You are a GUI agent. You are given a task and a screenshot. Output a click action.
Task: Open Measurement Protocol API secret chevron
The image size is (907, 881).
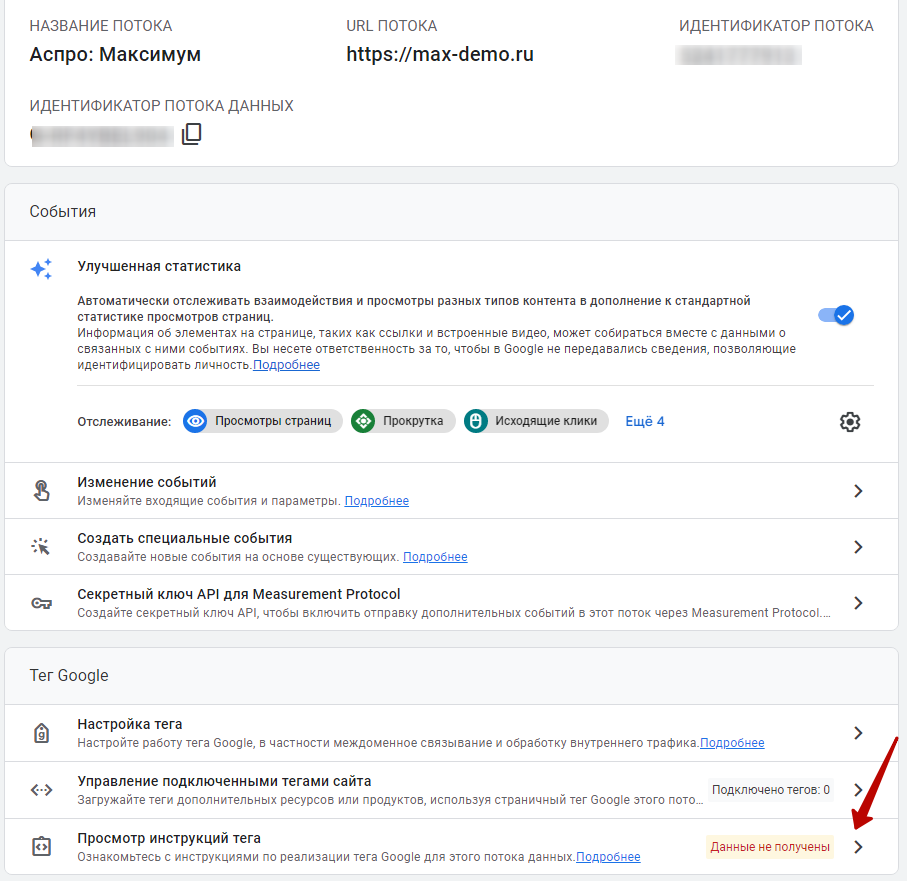coord(858,603)
